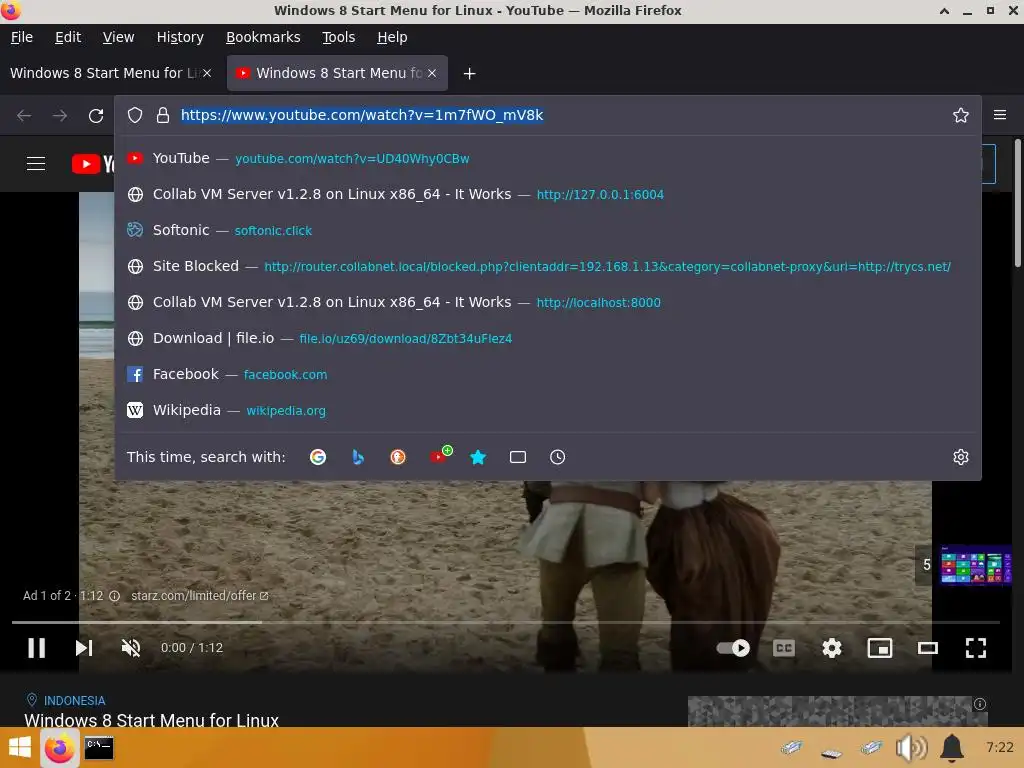Select the Site Blocked suggestion
Viewport: 1024px width, 768px height.
coord(547,266)
